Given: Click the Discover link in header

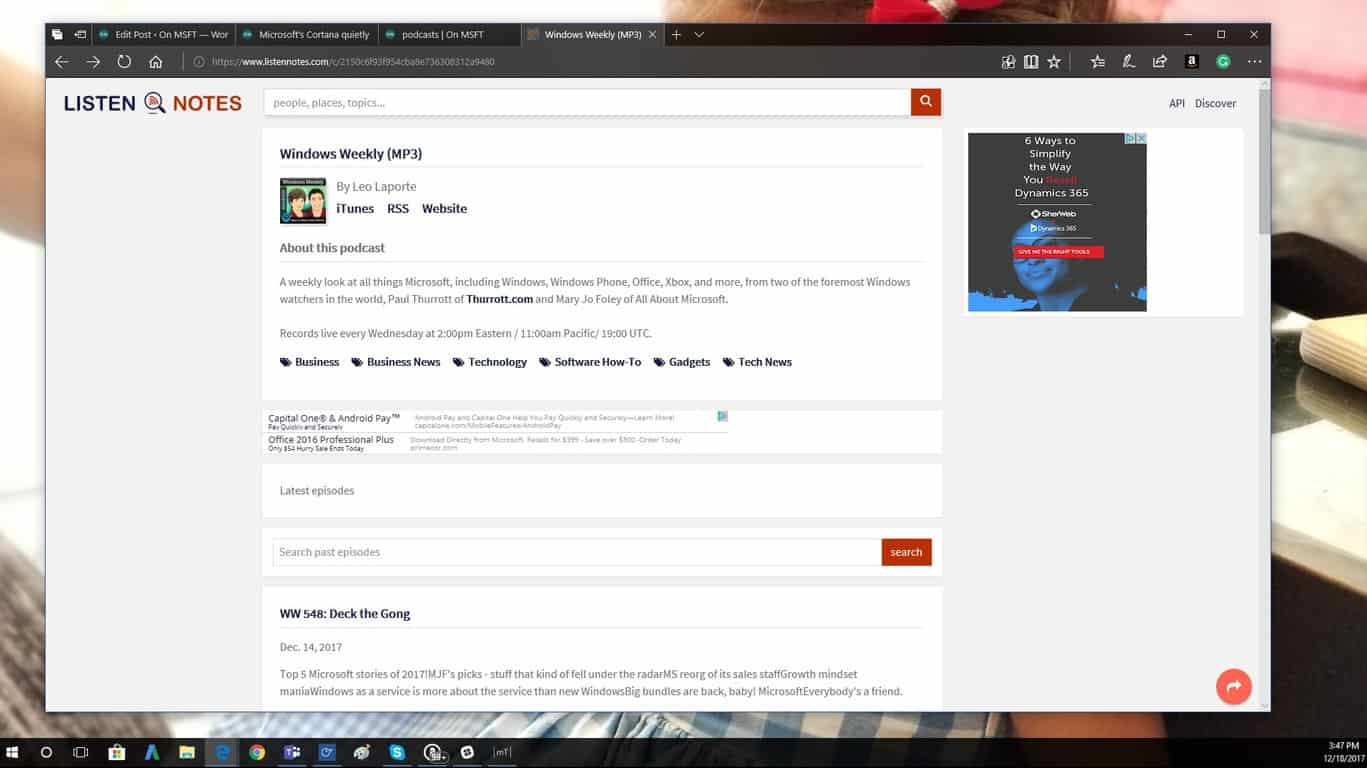Looking at the screenshot, I should 1215,103.
